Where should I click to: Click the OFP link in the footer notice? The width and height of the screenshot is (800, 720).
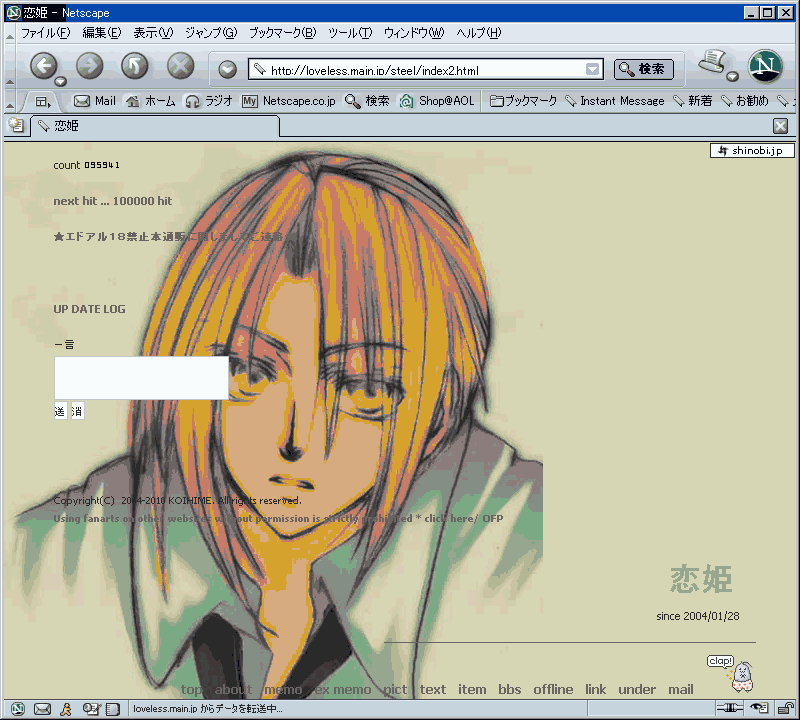pyautogui.click(x=492, y=518)
